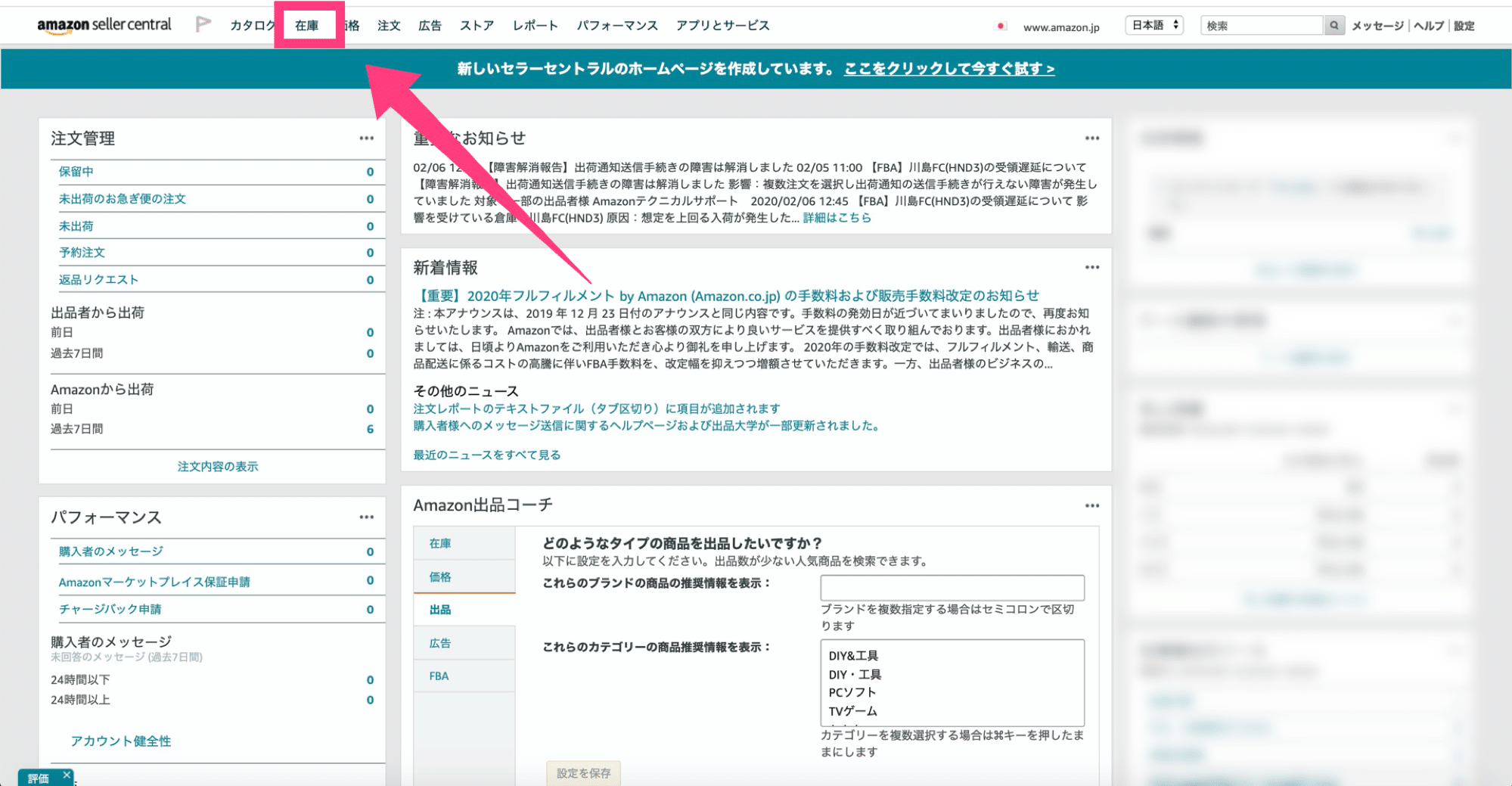Select DIY・工具 in category list
The image size is (1512, 786).
(x=855, y=674)
